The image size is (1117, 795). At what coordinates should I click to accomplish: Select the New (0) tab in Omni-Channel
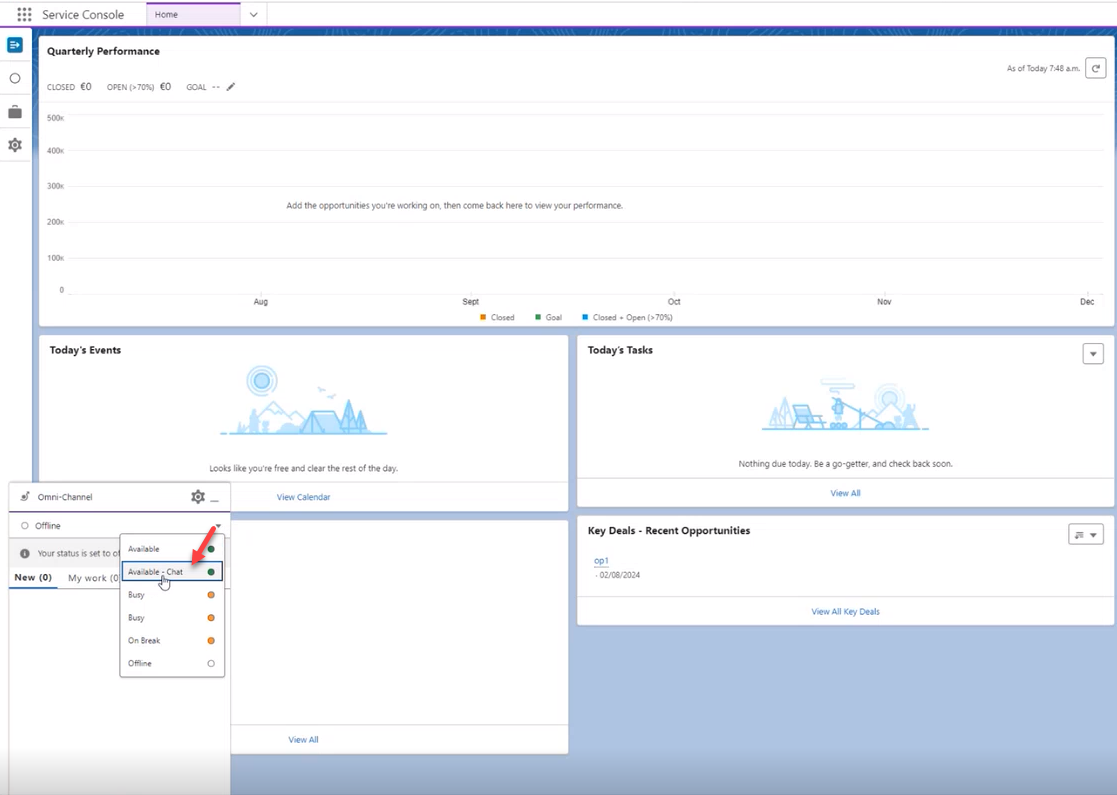pyautogui.click(x=33, y=577)
